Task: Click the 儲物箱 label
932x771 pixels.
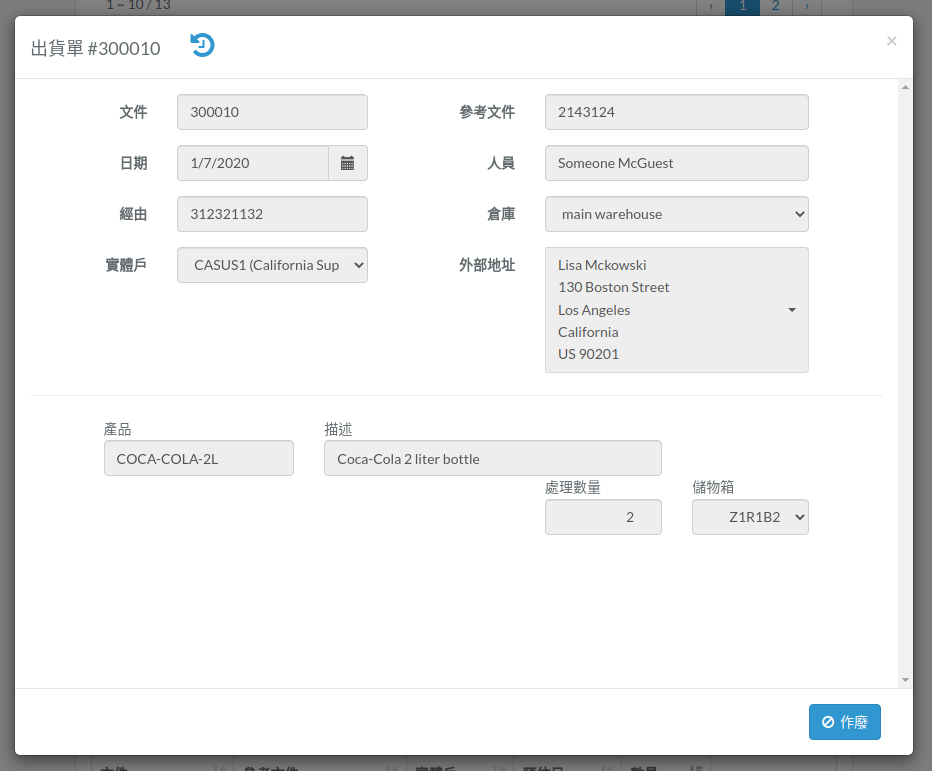Action: click(713, 487)
